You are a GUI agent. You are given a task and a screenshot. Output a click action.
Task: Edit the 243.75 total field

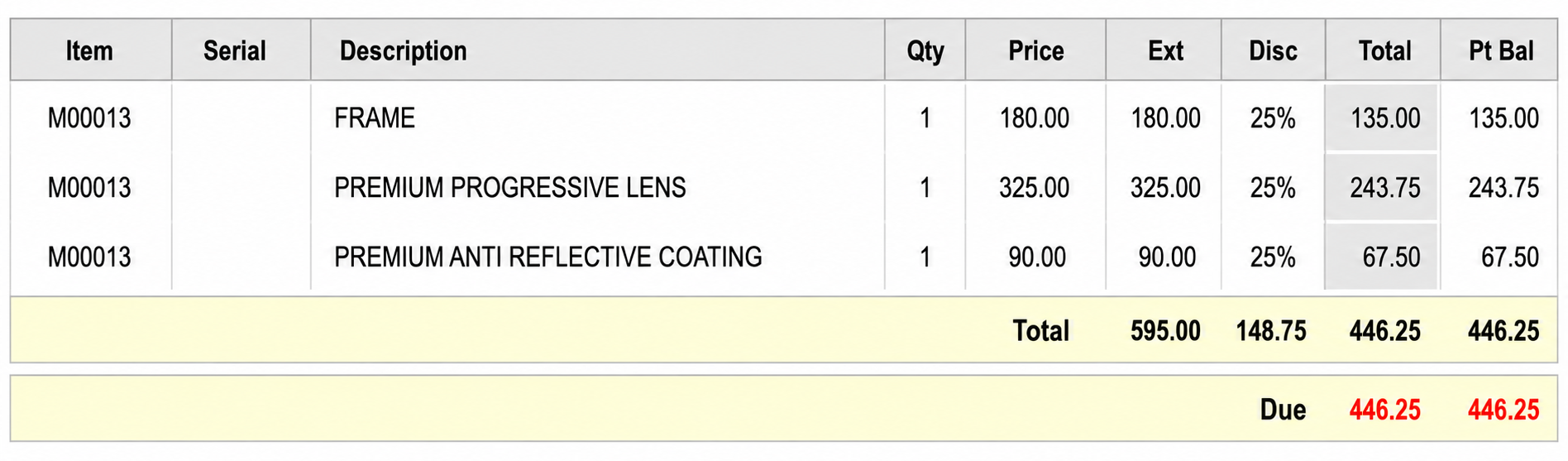pyautogui.click(x=1381, y=187)
